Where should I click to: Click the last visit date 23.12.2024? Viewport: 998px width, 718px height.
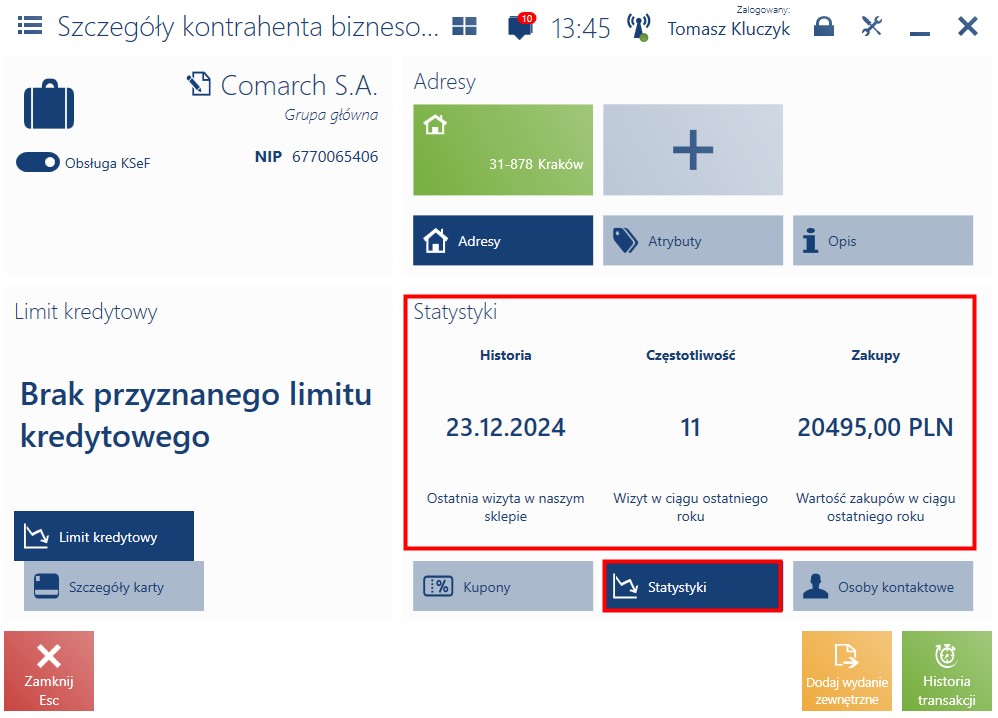(505, 427)
